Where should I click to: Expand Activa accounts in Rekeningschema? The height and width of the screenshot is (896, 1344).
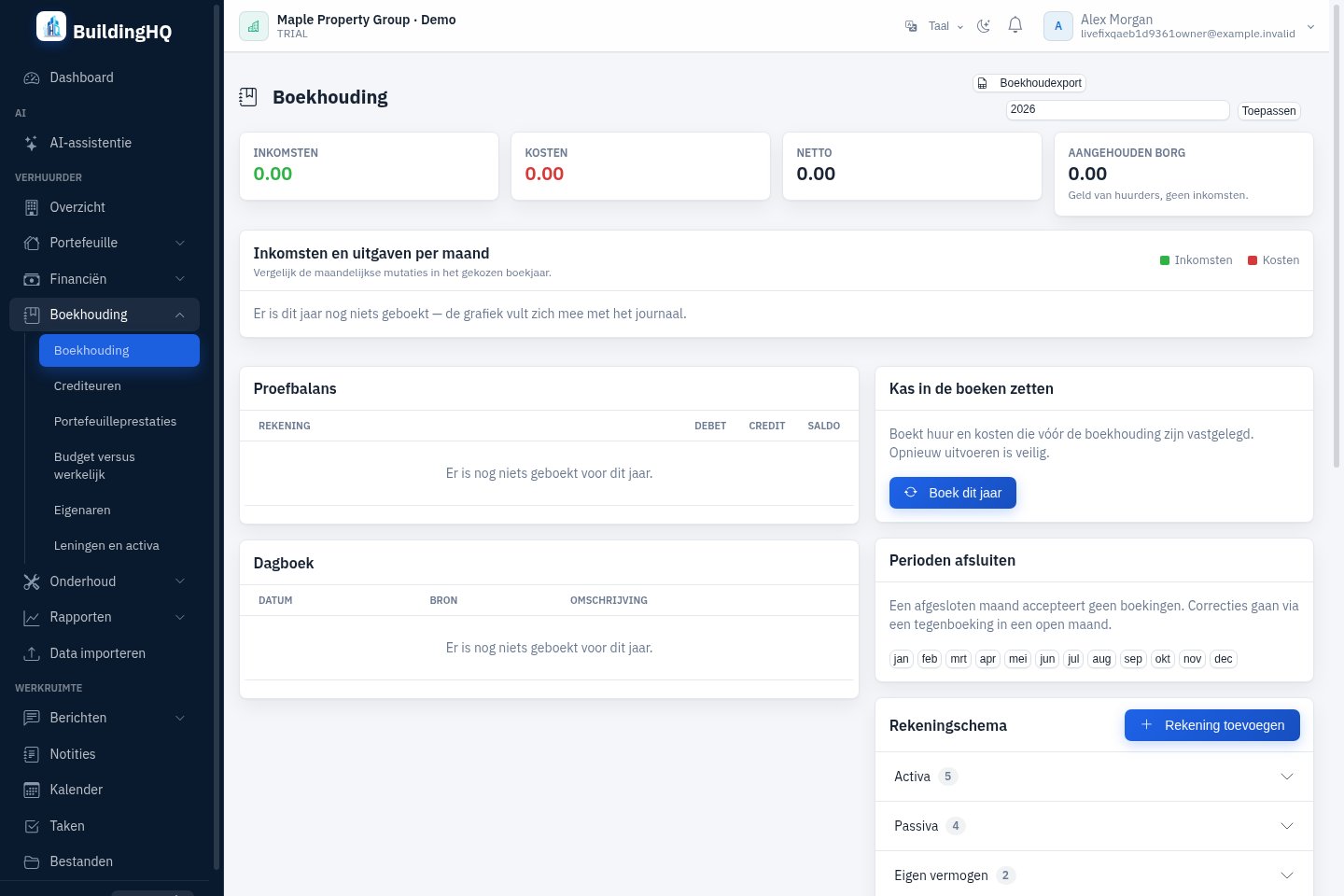point(1094,777)
